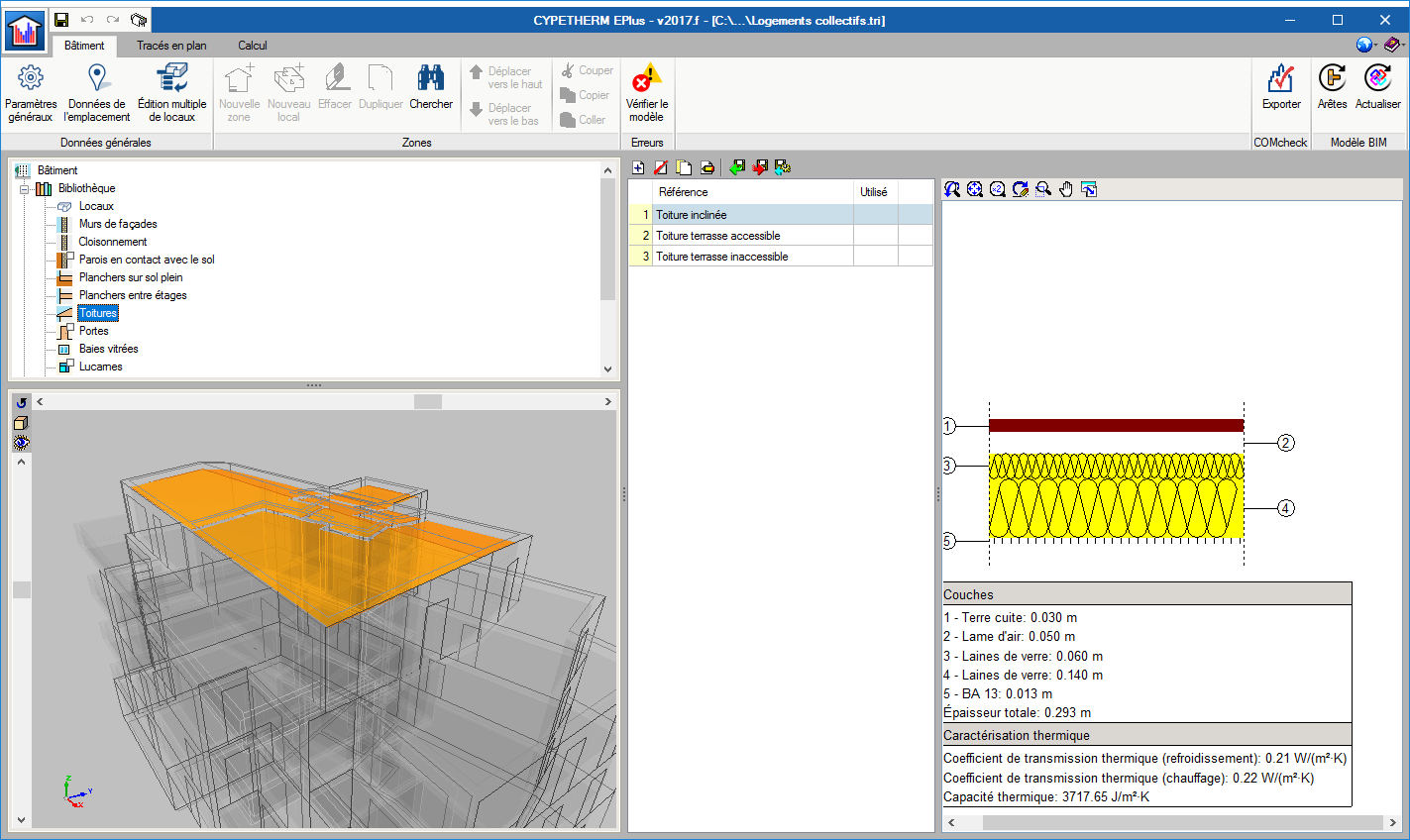Click Actualiser BIM model
Viewport: 1410px width, 840px height.
(x=1378, y=87)
